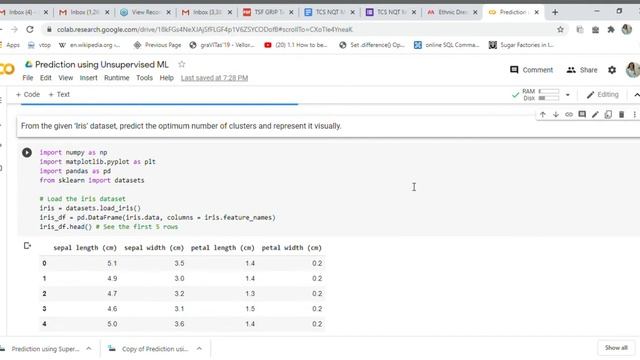The height and width of the screenshot is (360, 640).
Task: Open Colab settings gear
Action: (x=612, y=70)
